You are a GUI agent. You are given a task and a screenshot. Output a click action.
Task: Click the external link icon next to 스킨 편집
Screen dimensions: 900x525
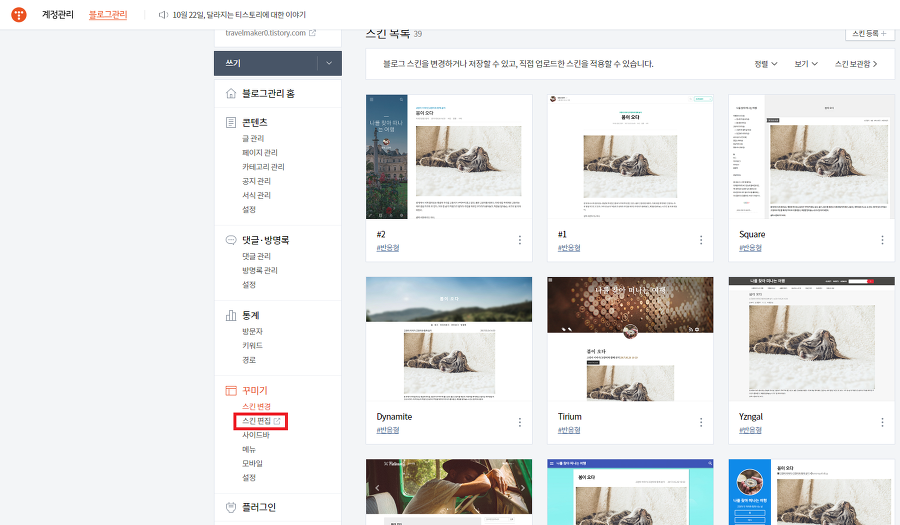click(277, 421)
